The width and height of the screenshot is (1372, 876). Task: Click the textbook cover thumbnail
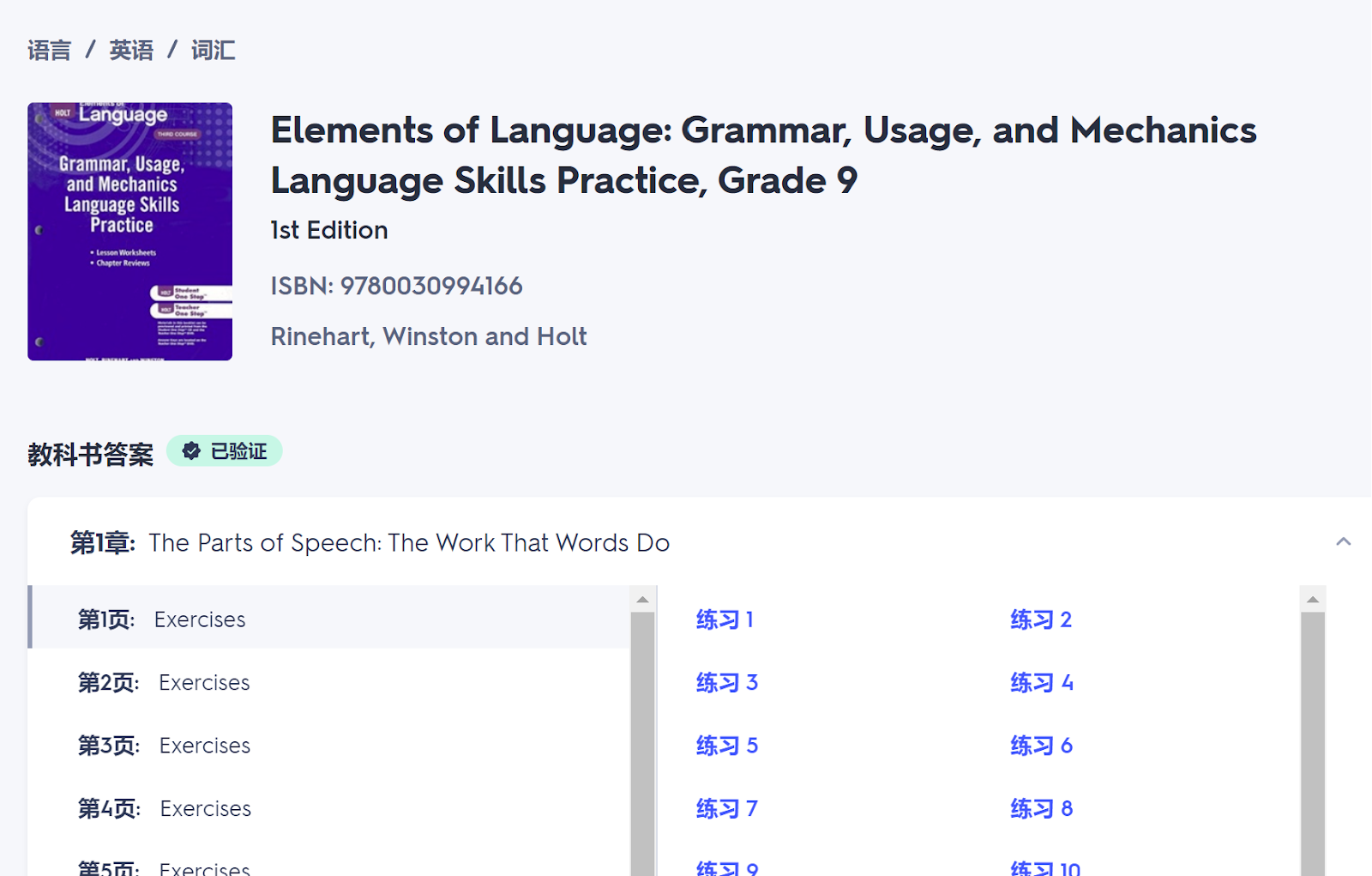tap(129, 232)
